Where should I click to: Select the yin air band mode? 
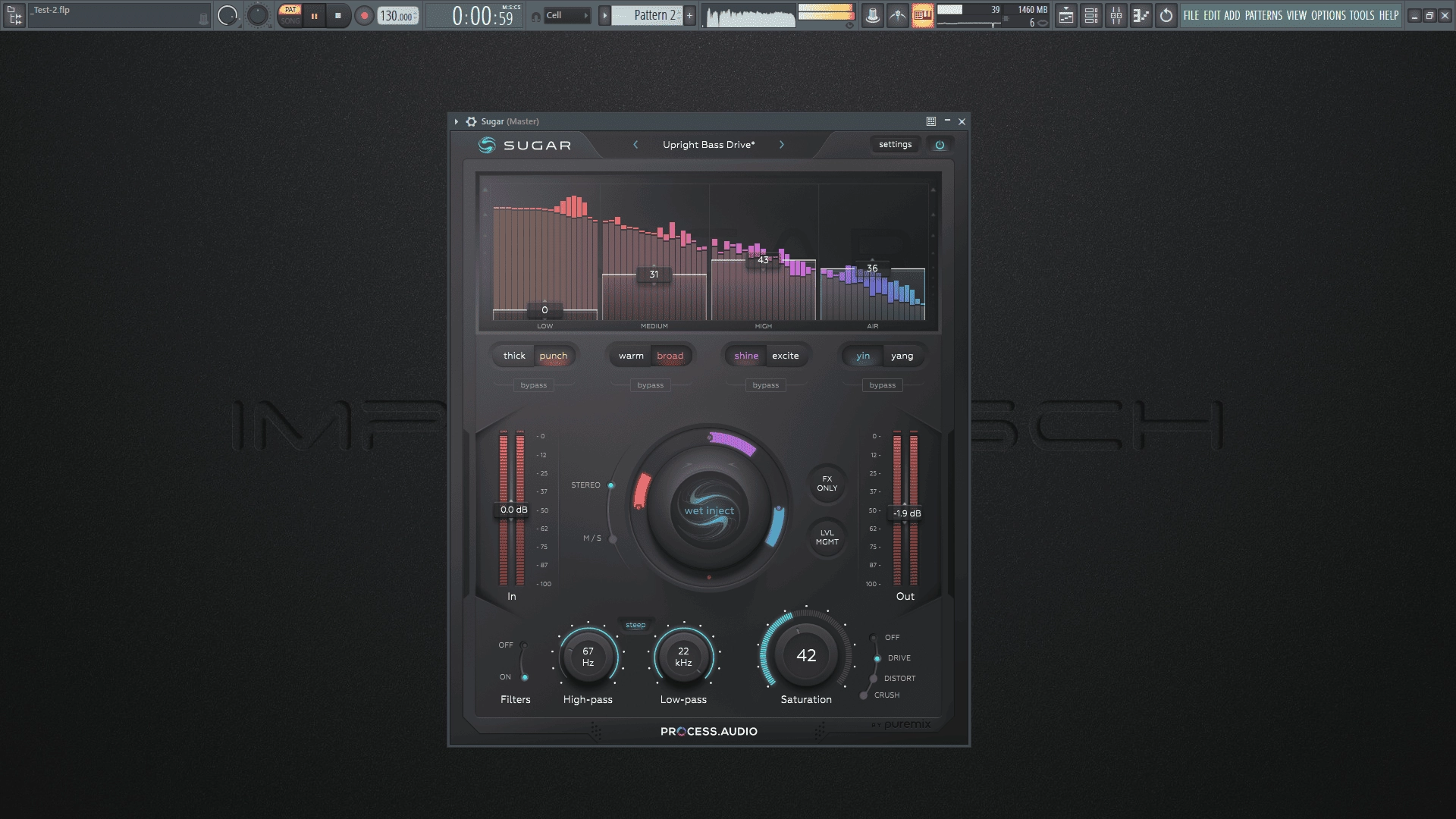863,356
